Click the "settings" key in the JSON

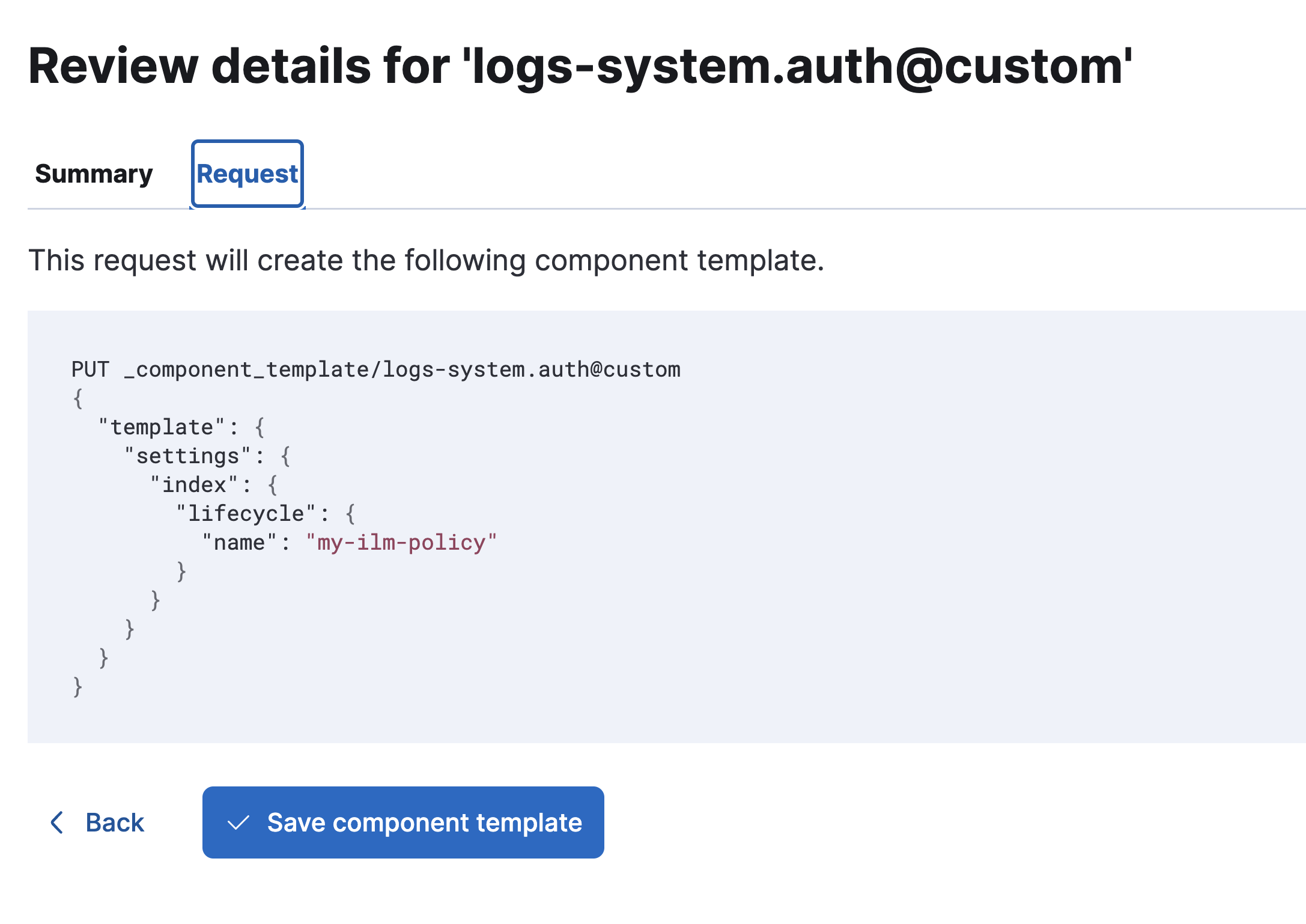coord(190,455)
